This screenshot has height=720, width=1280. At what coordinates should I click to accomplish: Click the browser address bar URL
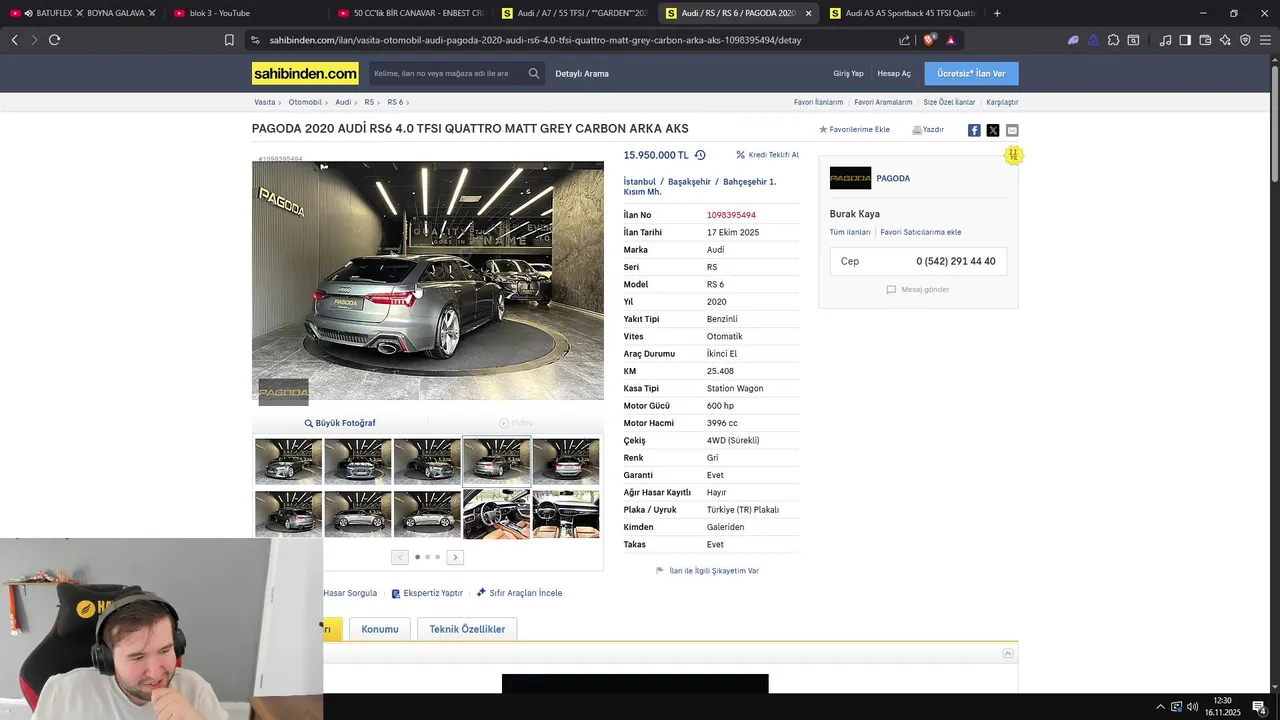(x=535, y=40)
